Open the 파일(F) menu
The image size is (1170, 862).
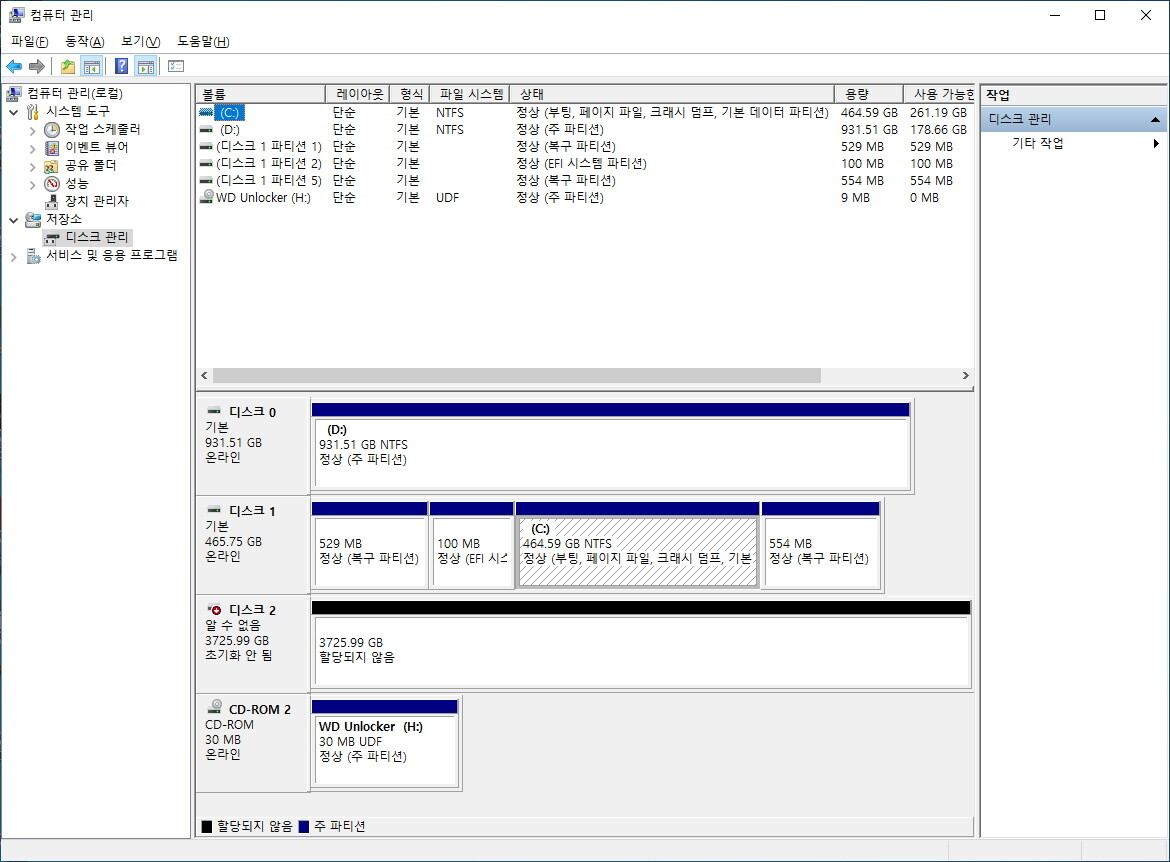tap(29, 42)
